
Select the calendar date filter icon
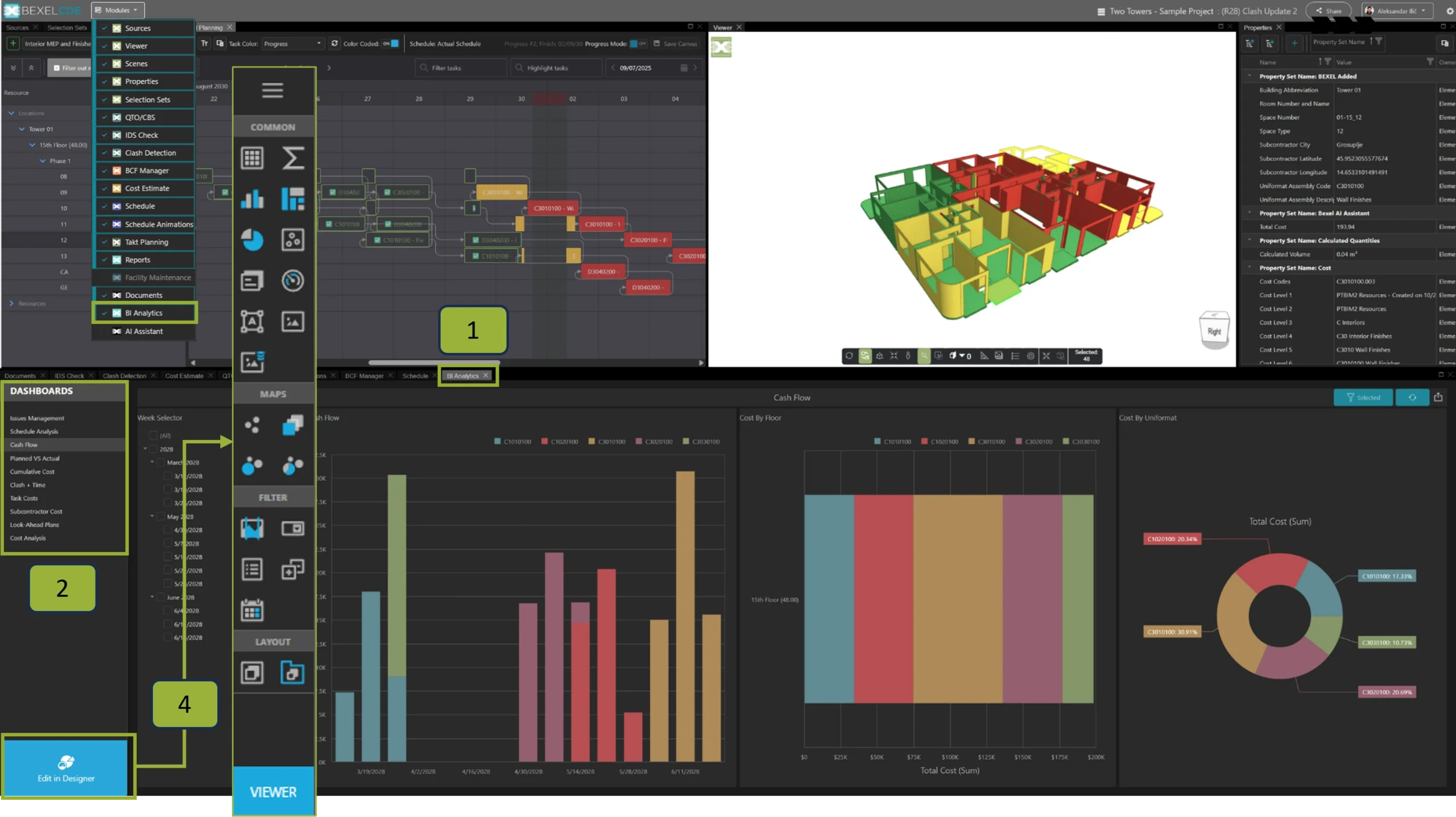pos(252,610)
